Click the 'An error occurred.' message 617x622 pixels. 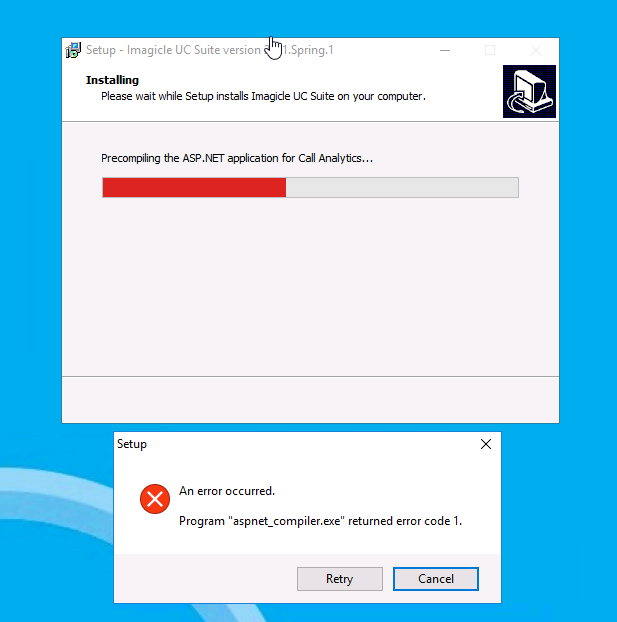click(x=227, y=491)
